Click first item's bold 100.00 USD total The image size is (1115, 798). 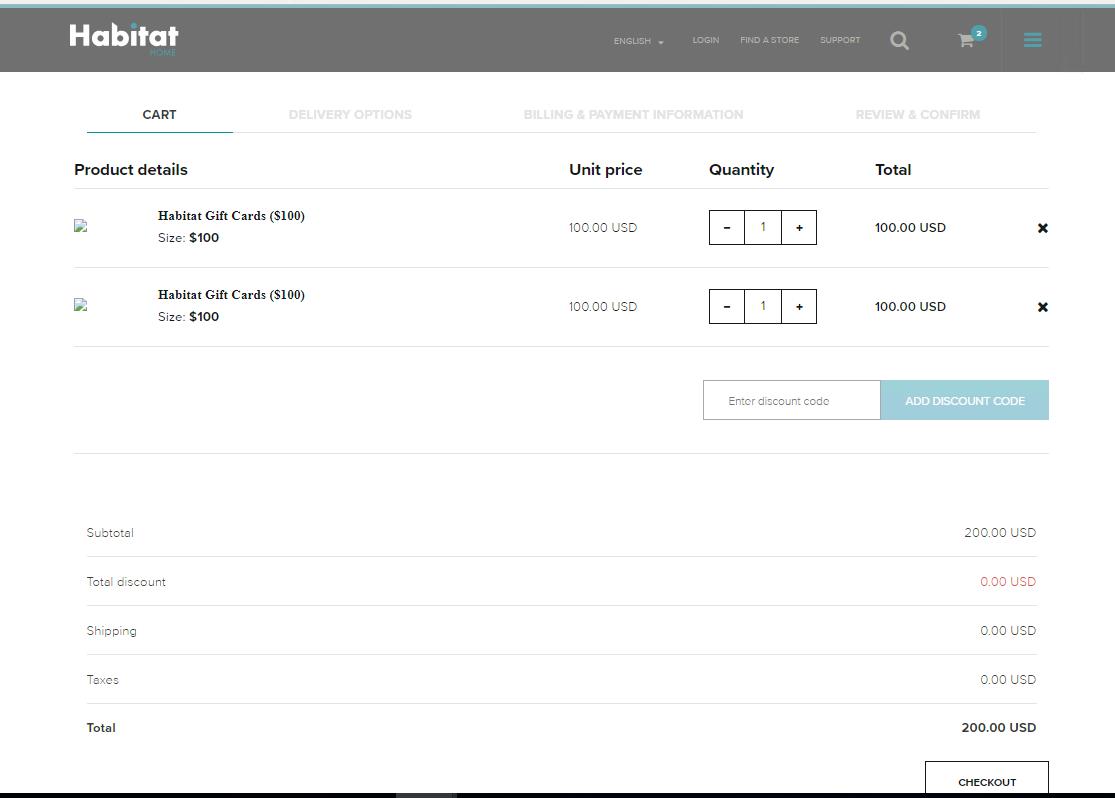910,228
